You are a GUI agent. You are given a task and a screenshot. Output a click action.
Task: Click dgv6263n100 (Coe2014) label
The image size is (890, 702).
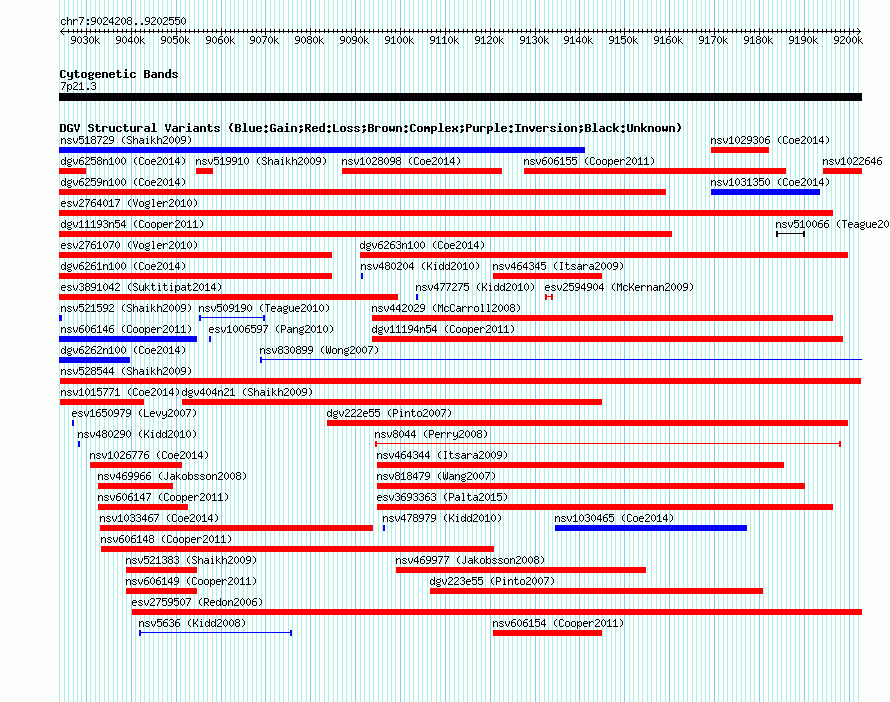422,245
